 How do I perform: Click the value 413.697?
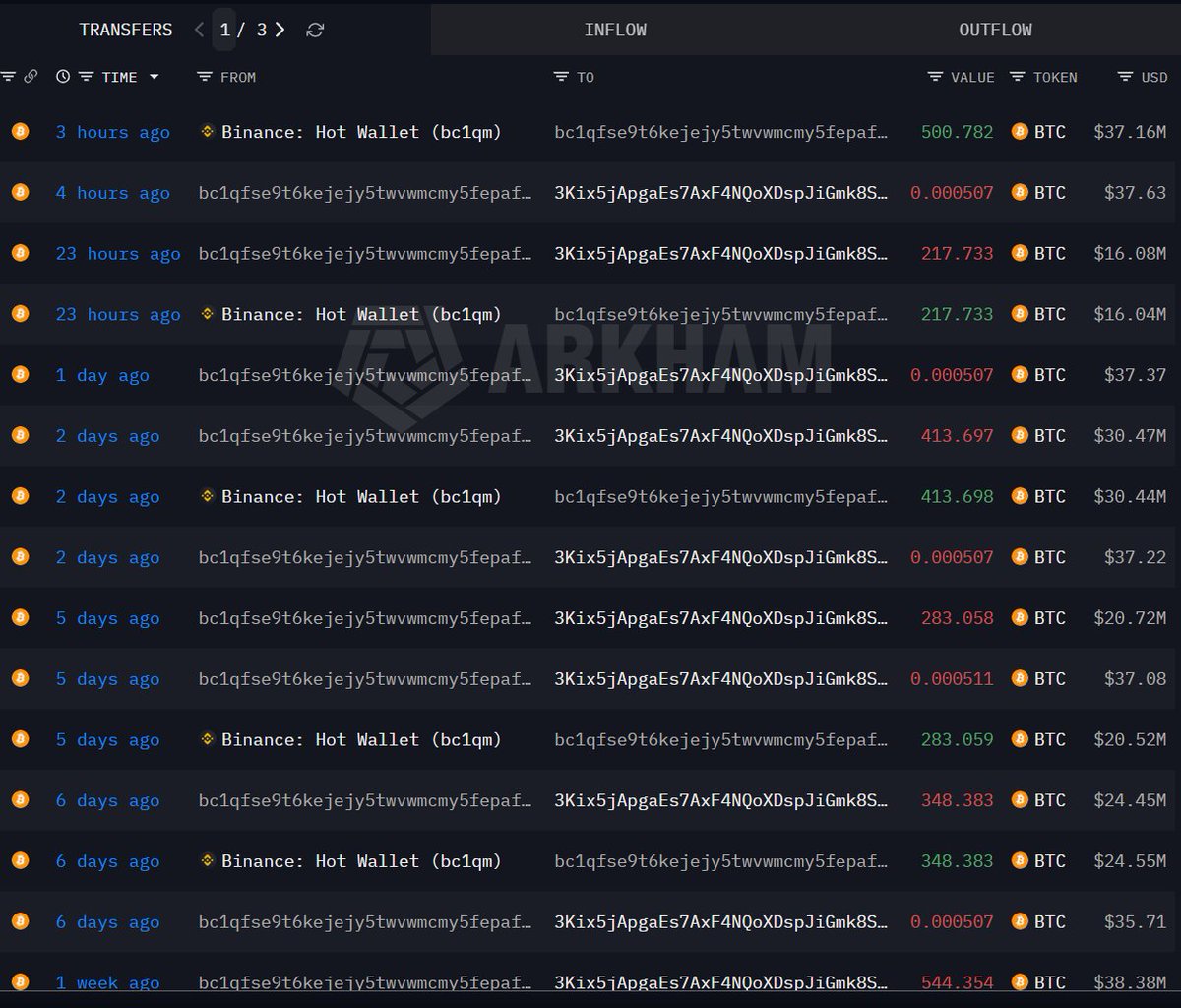point(958,436)
